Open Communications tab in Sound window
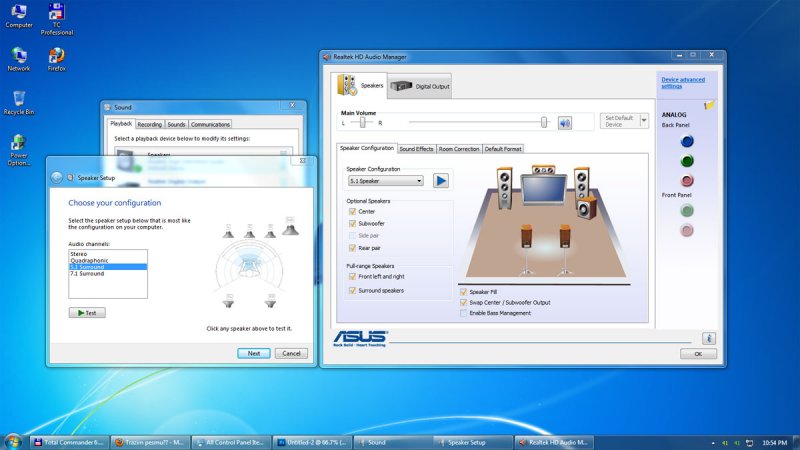The width and height of the screenshot is (800, 450). 210,124
